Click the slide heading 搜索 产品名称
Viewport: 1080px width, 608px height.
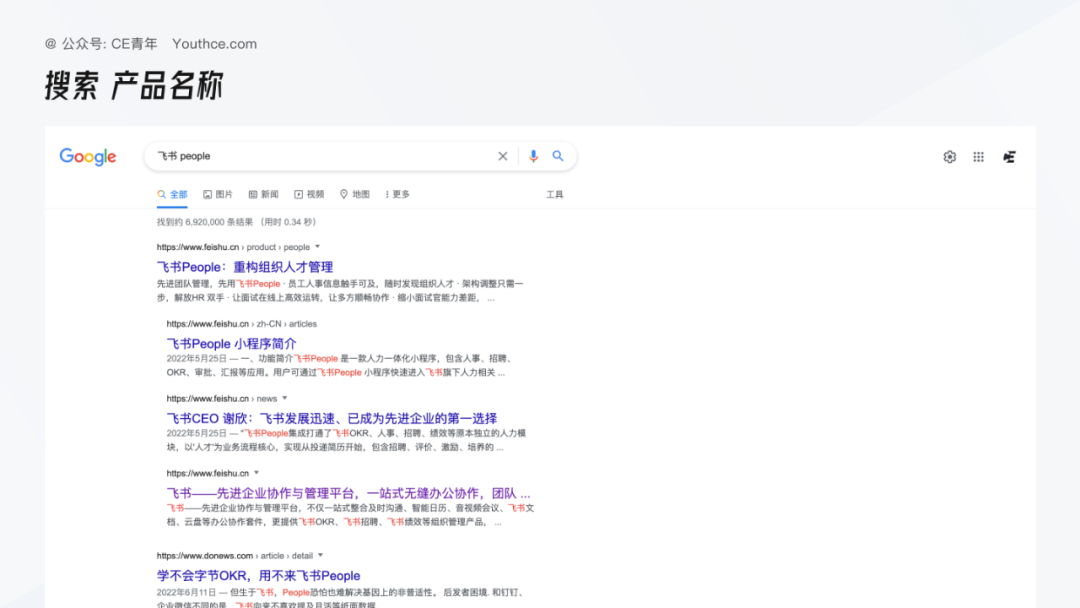pyautogui.click(x=134, y=86)
